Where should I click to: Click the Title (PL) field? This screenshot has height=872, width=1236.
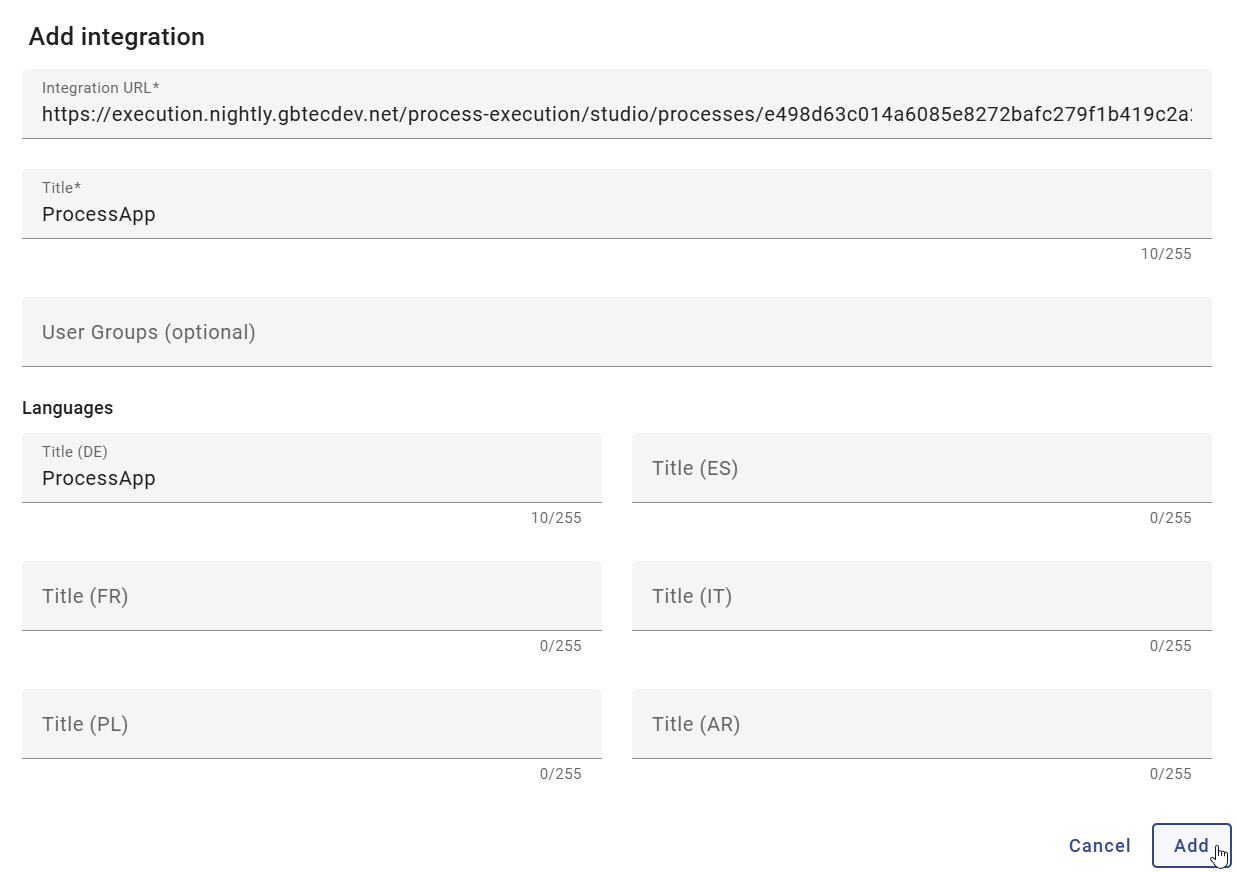click(x=311, y=724)
